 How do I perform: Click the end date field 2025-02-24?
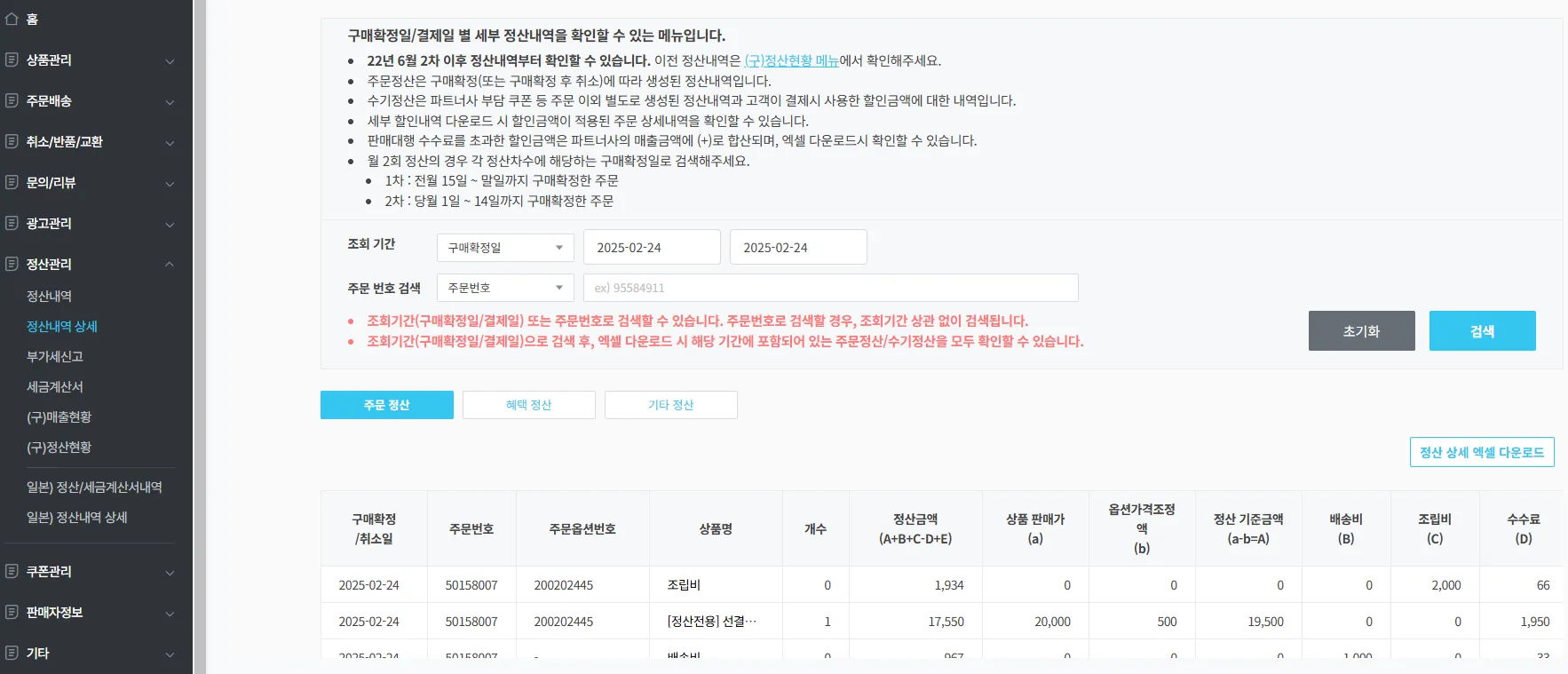pyautogui.click(x=798, y=247)
